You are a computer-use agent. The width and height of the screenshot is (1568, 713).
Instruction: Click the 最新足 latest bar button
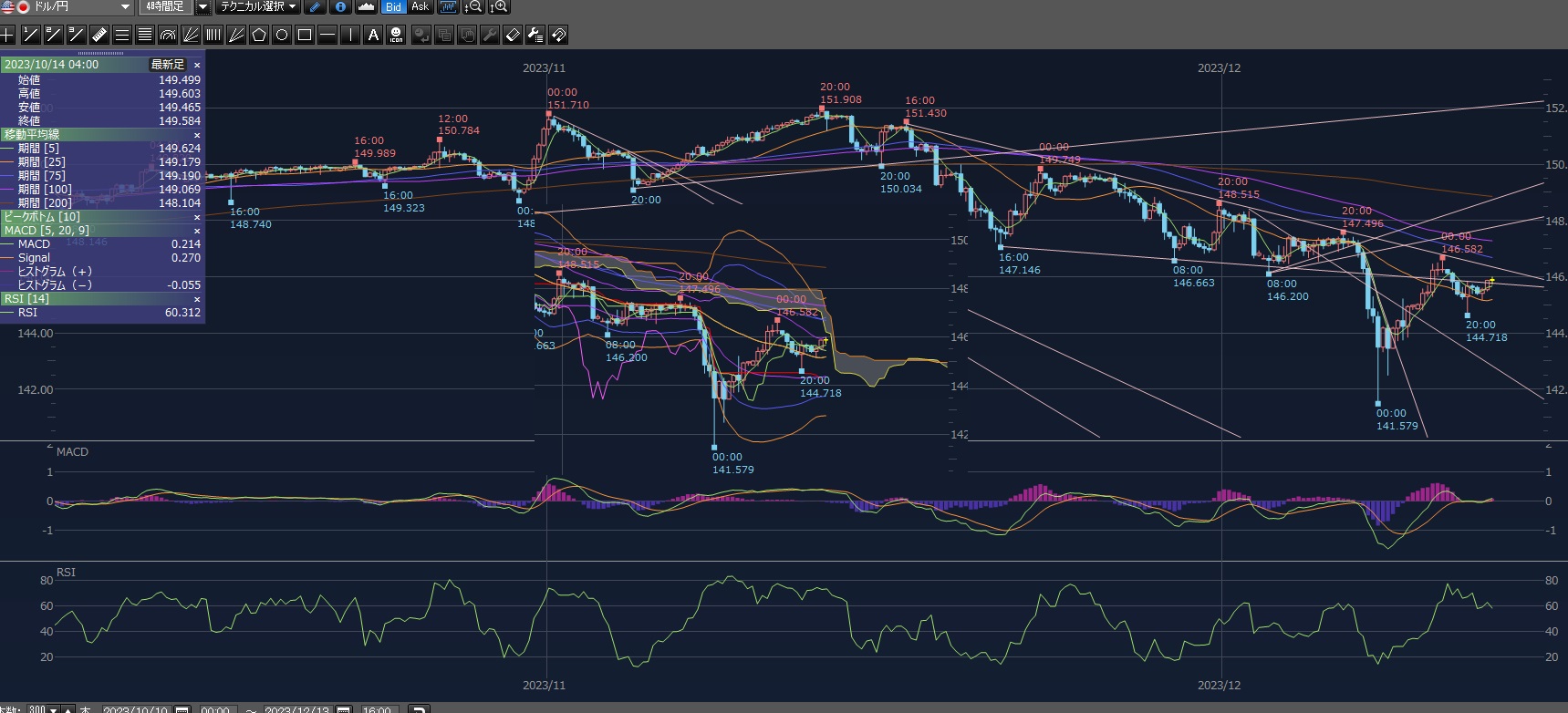[168, 65]
